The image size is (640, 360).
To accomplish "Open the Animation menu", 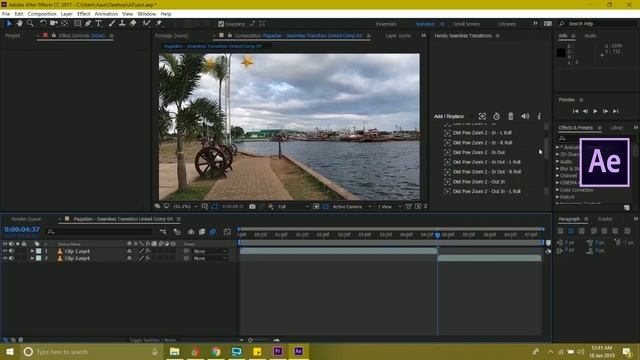I will [x=106, y=14].
